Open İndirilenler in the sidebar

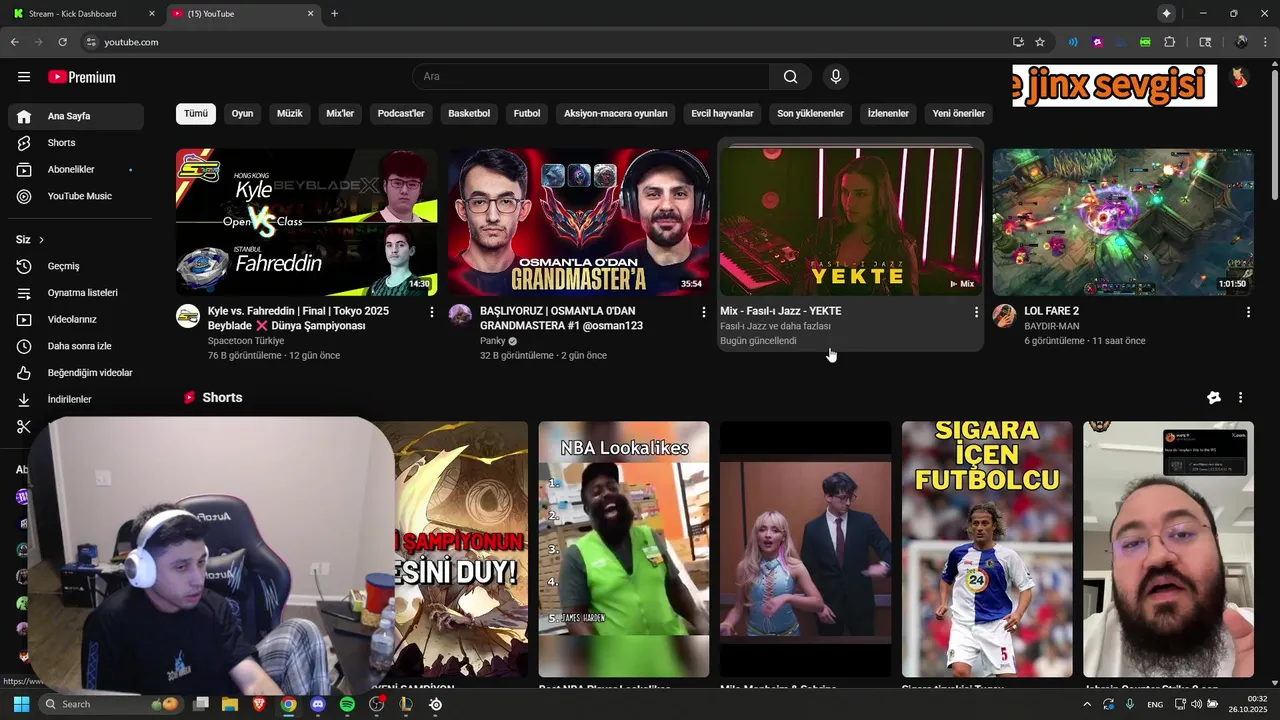coord(76,399)
